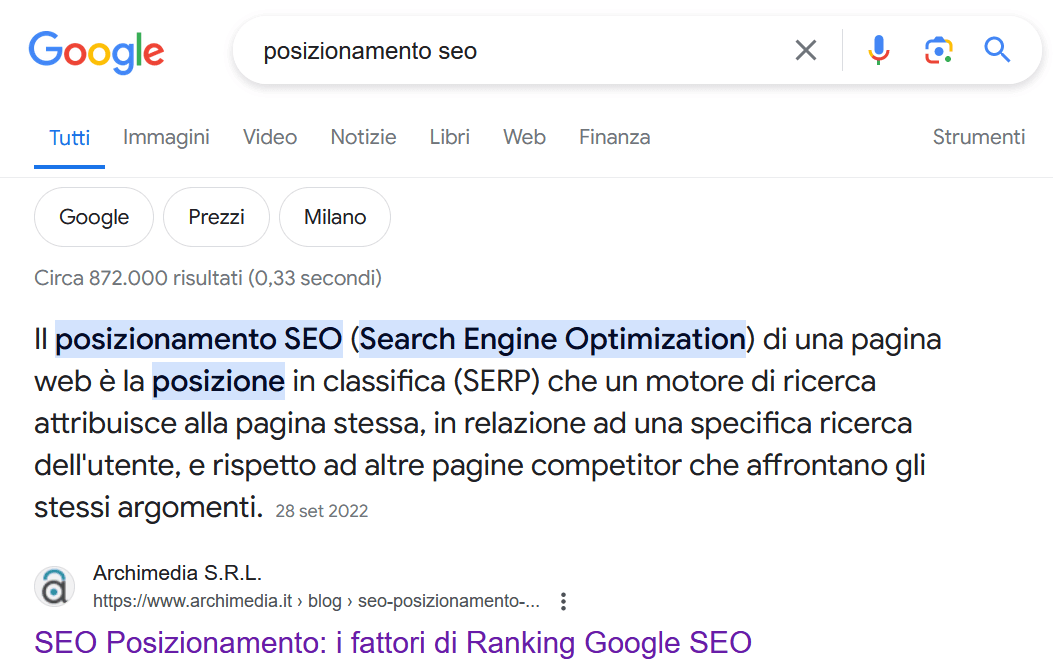The width and height of the screenshot is (1053, 670).
Task: Apply the Google filter chip
Action: click(93, 216)
